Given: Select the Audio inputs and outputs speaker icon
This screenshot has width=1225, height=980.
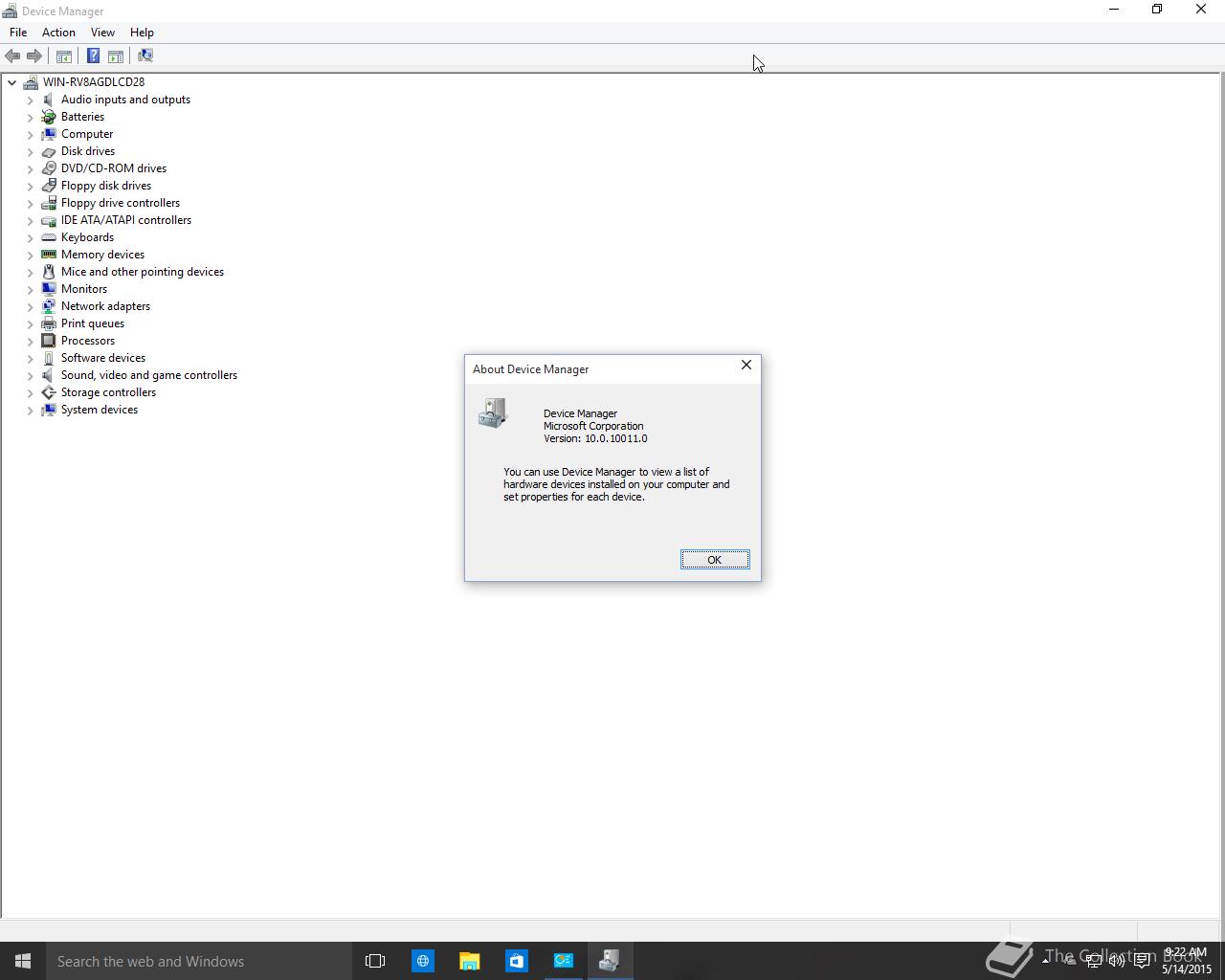Looking at the screenshot, I should pos(49,100).
